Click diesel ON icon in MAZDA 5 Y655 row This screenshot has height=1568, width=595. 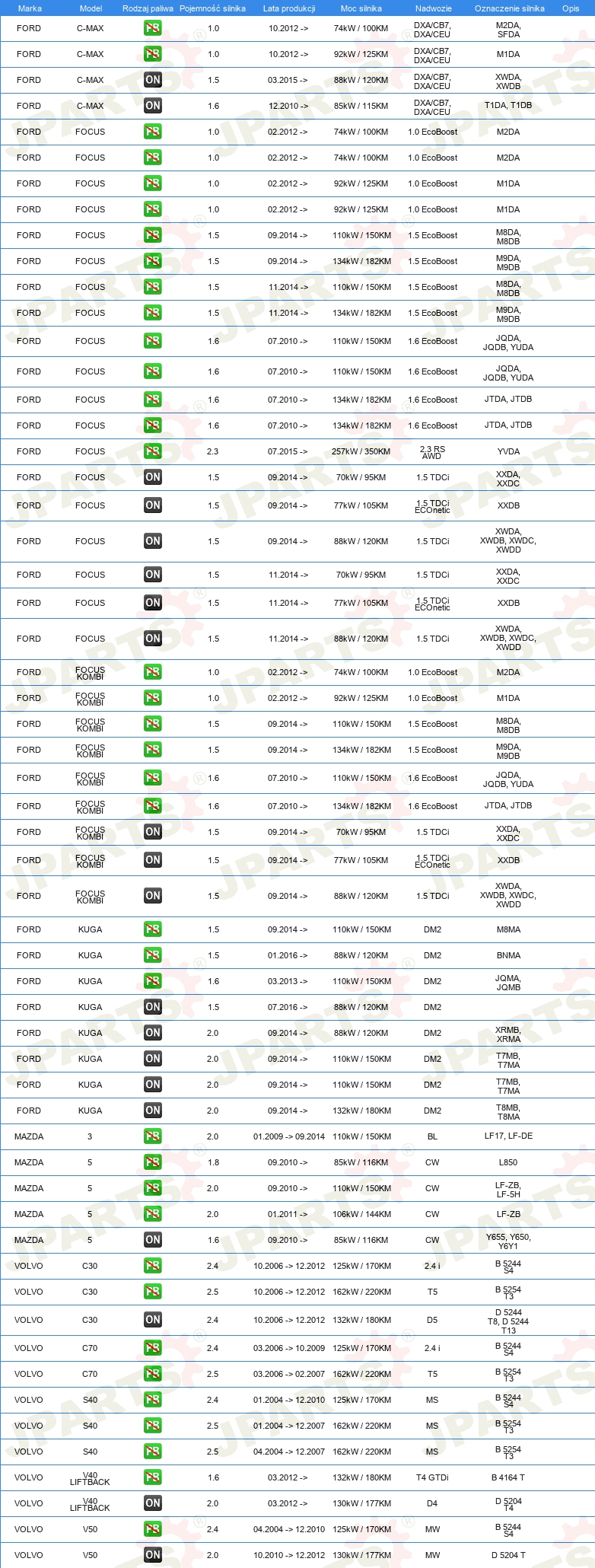click(153, 1240)
